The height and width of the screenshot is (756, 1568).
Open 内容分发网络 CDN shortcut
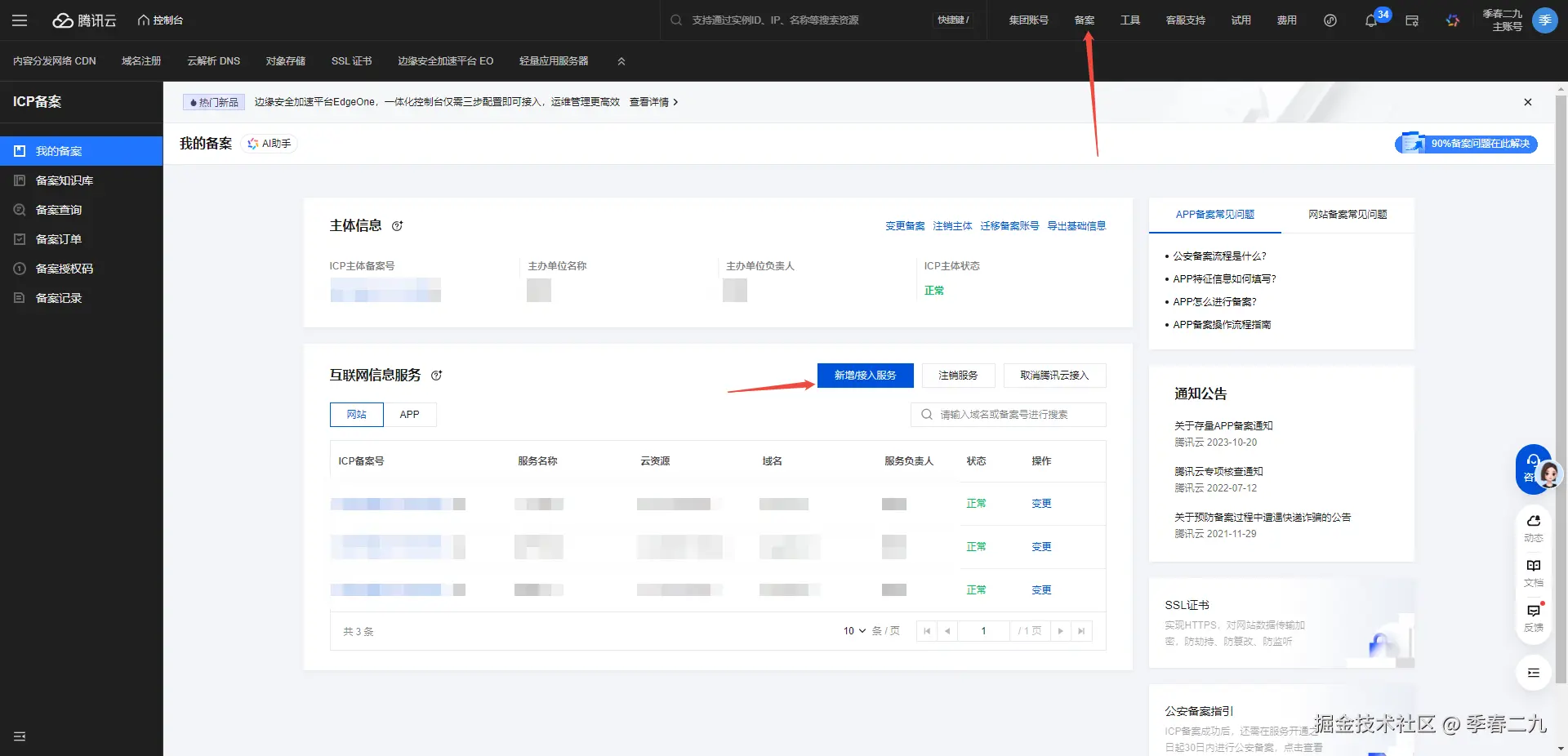click(55, 61)
